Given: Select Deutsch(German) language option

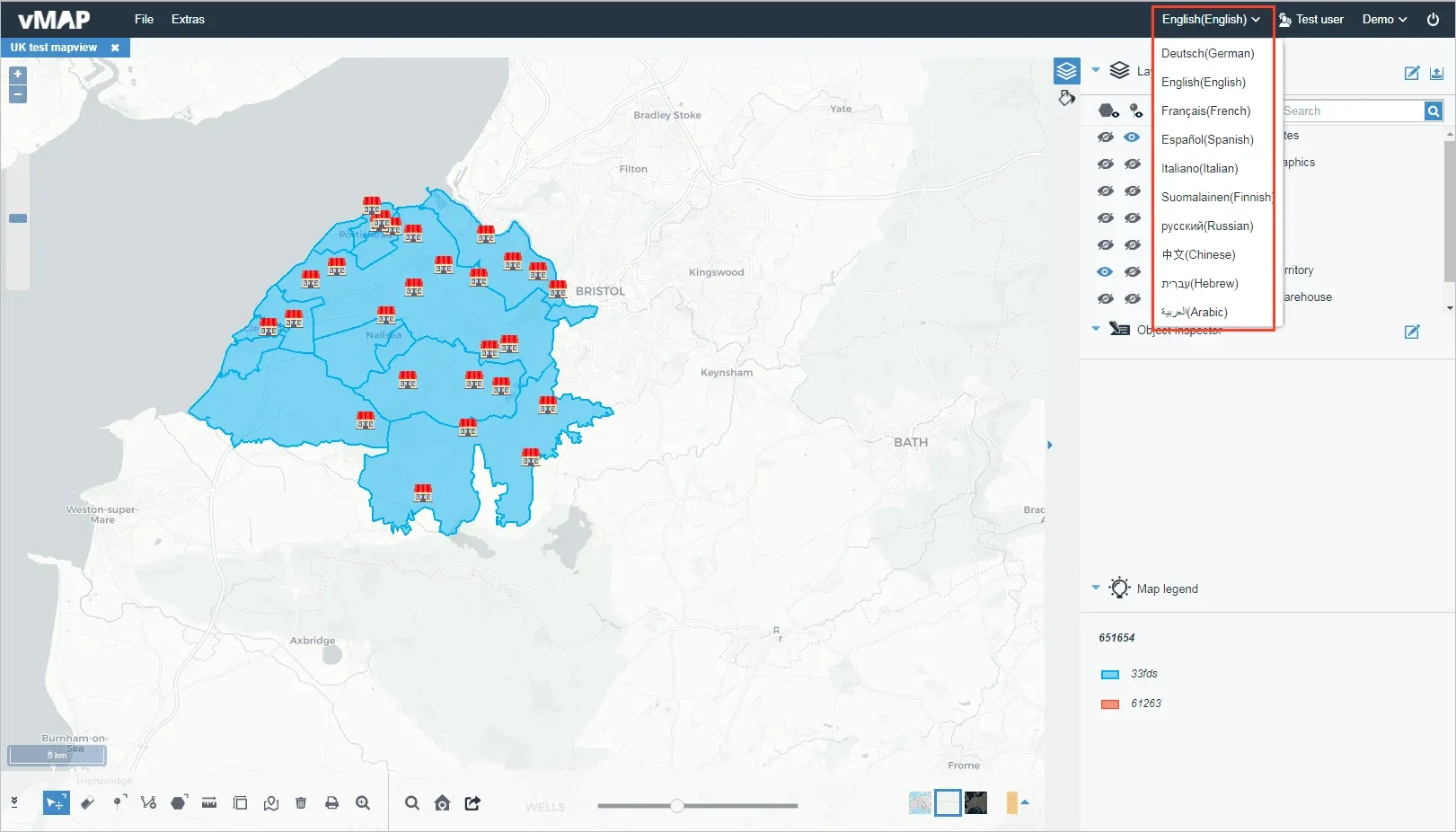Looking at the screenshot, I should pyautogui.click(x=1207, y=54).
